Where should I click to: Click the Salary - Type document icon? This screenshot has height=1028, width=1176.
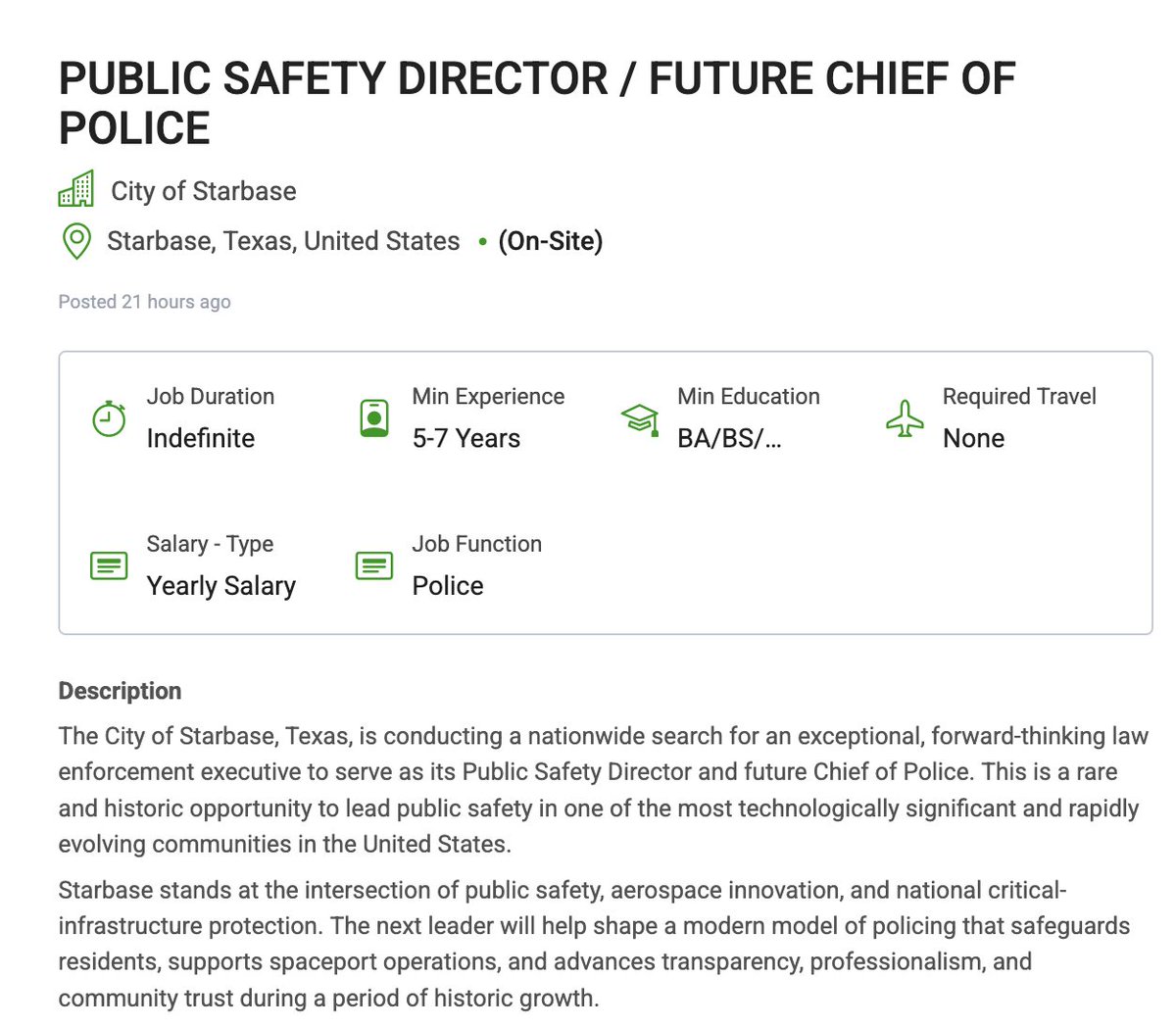(x=108, y=565)
